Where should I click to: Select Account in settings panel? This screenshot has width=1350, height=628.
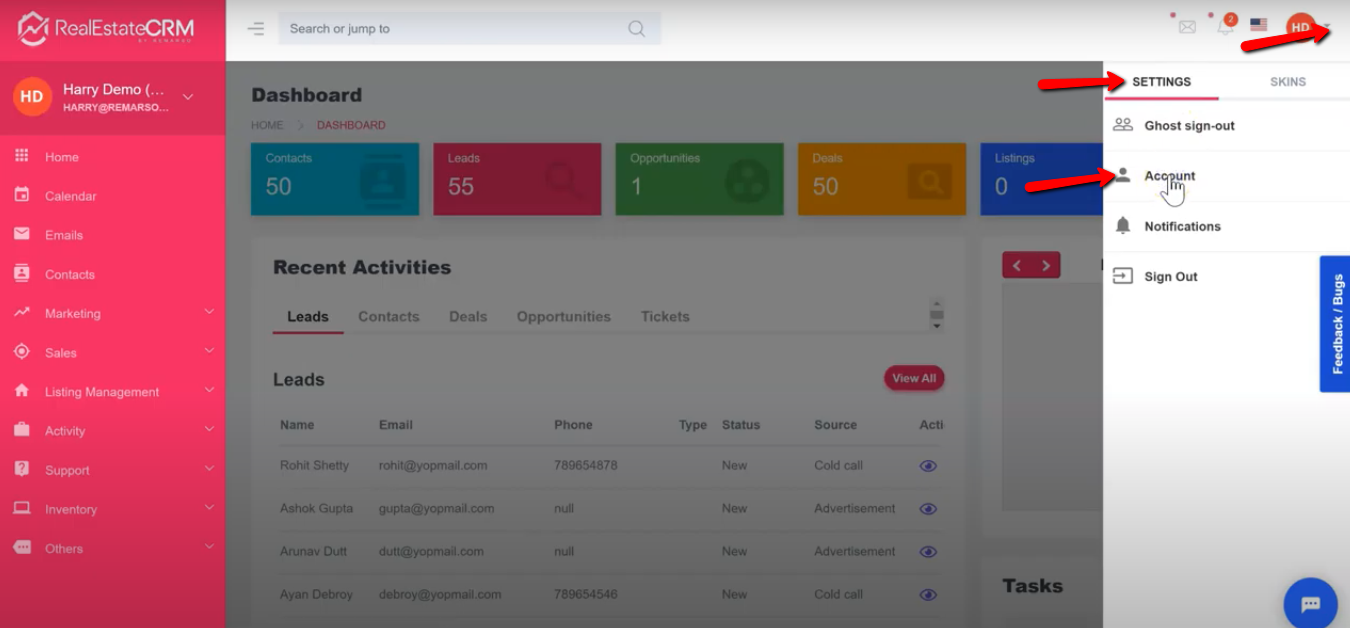click(1169, 176)
